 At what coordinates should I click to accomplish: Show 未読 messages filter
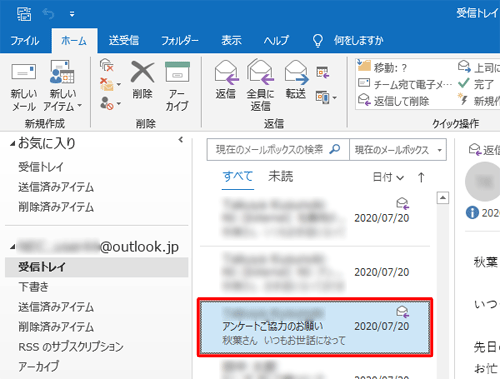pos(280,177)
